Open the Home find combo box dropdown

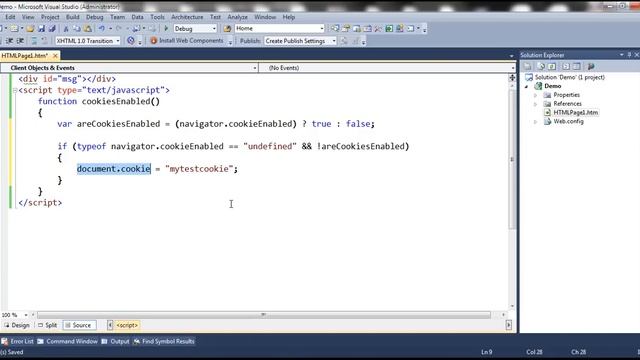[322, 29]
